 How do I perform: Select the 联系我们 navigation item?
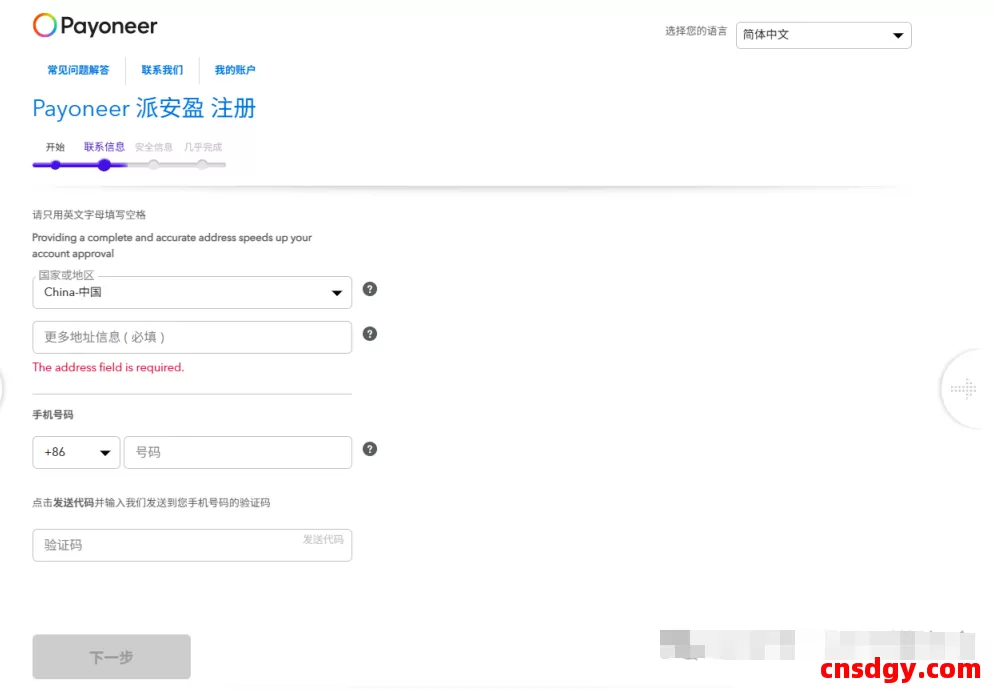tap(162, 70)
